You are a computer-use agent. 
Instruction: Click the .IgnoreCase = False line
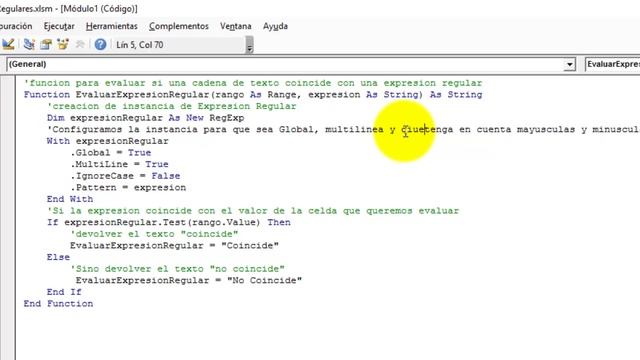click(x=125, y=176)
